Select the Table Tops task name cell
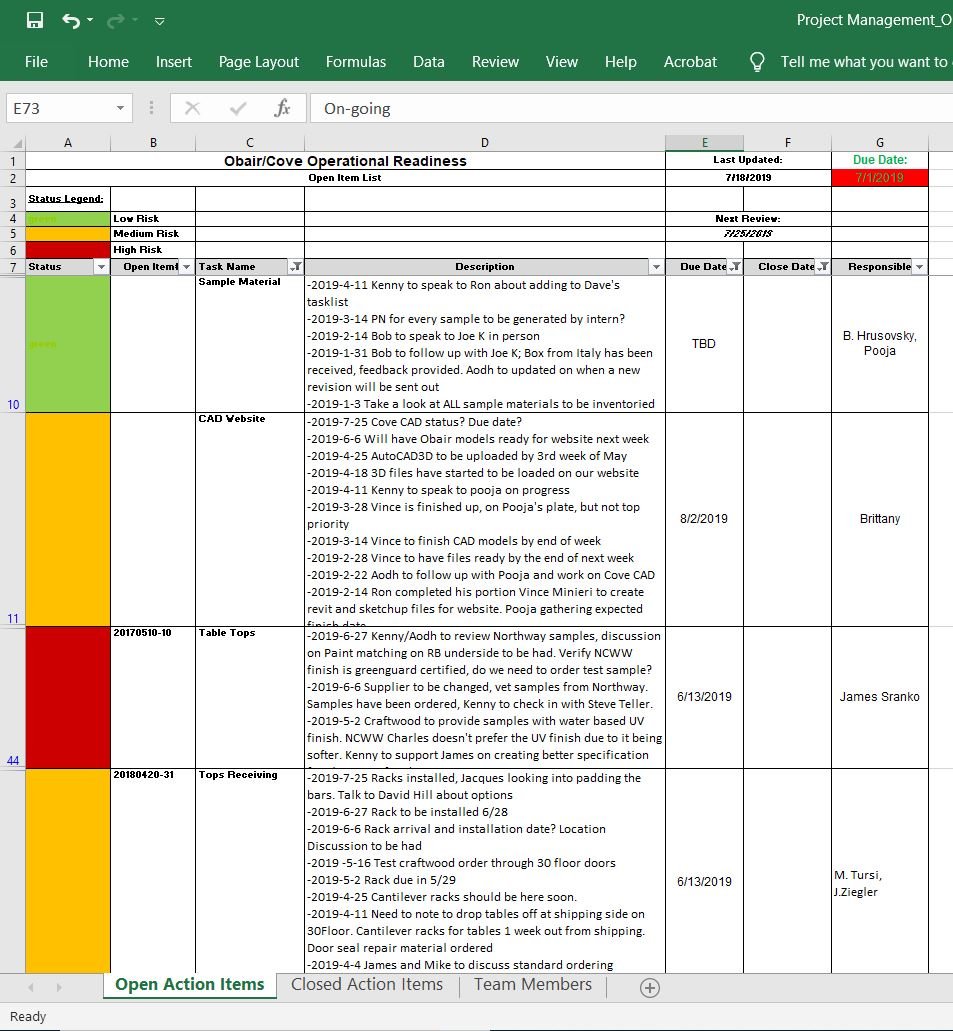953x1031 pixels. 250,697
